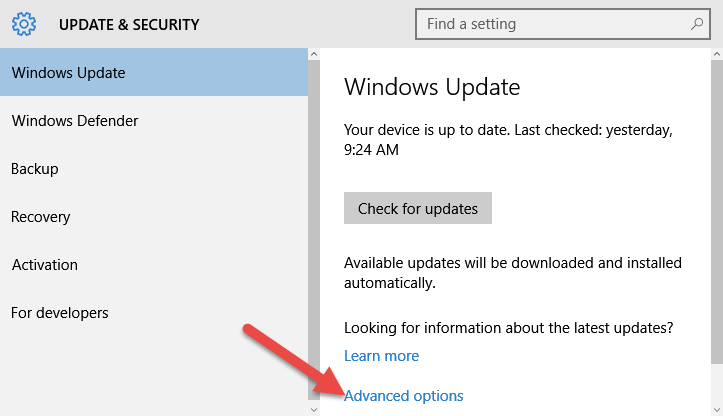Viewport: 723px width, 416px height.
Task: Open the Recovery settings page
Action: [154, 216]
